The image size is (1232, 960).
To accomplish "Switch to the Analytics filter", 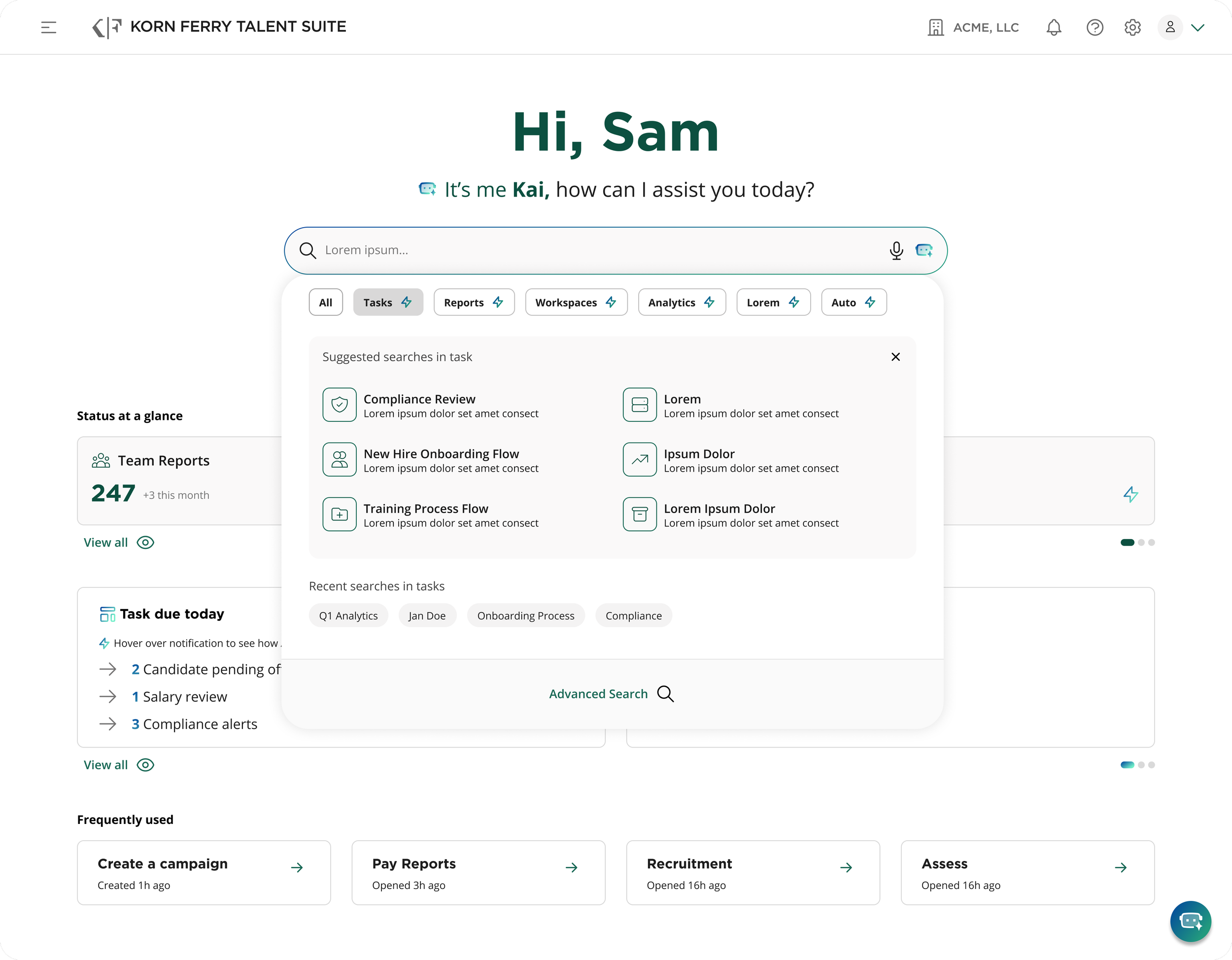I will pos(681,302).
